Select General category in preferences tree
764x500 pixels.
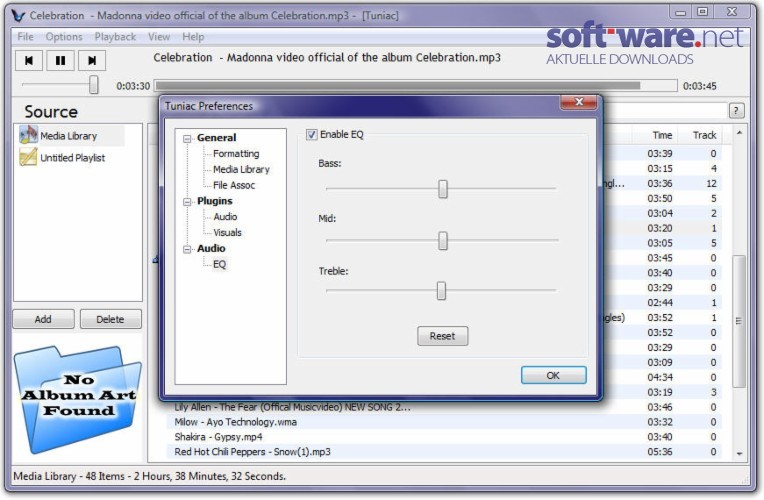[216, 138]
